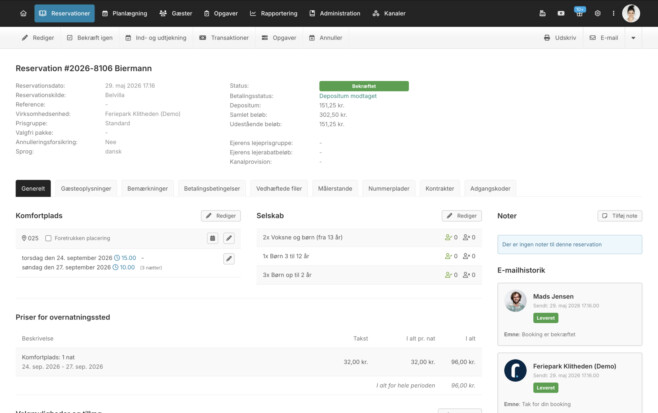Toggle the Foretrukken placering checkbox
This screenshot has width=658, height=413.
coord(48,238)
